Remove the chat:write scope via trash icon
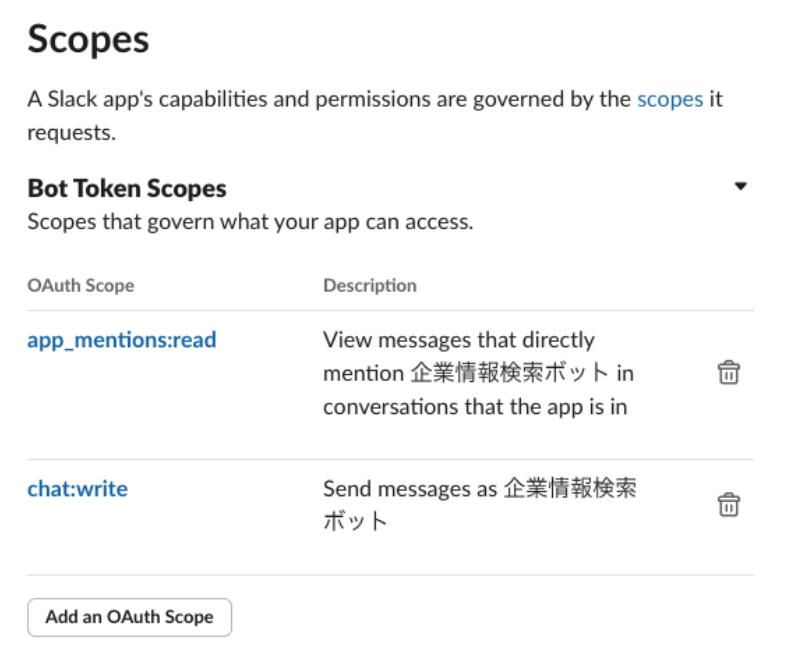Image resolution: width=792 pixels, height=661 pixels. click(729, 505)
